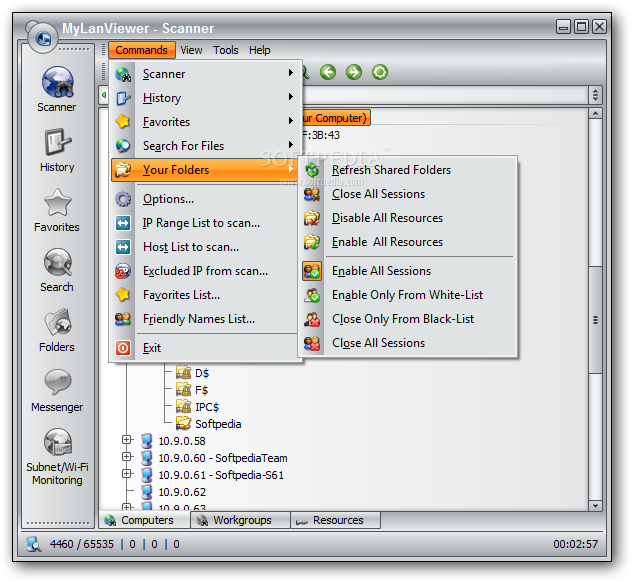Screen dimensions: 632x582
Task: Click the IP Range List arrows icon
Action: [x=123, y=223]
